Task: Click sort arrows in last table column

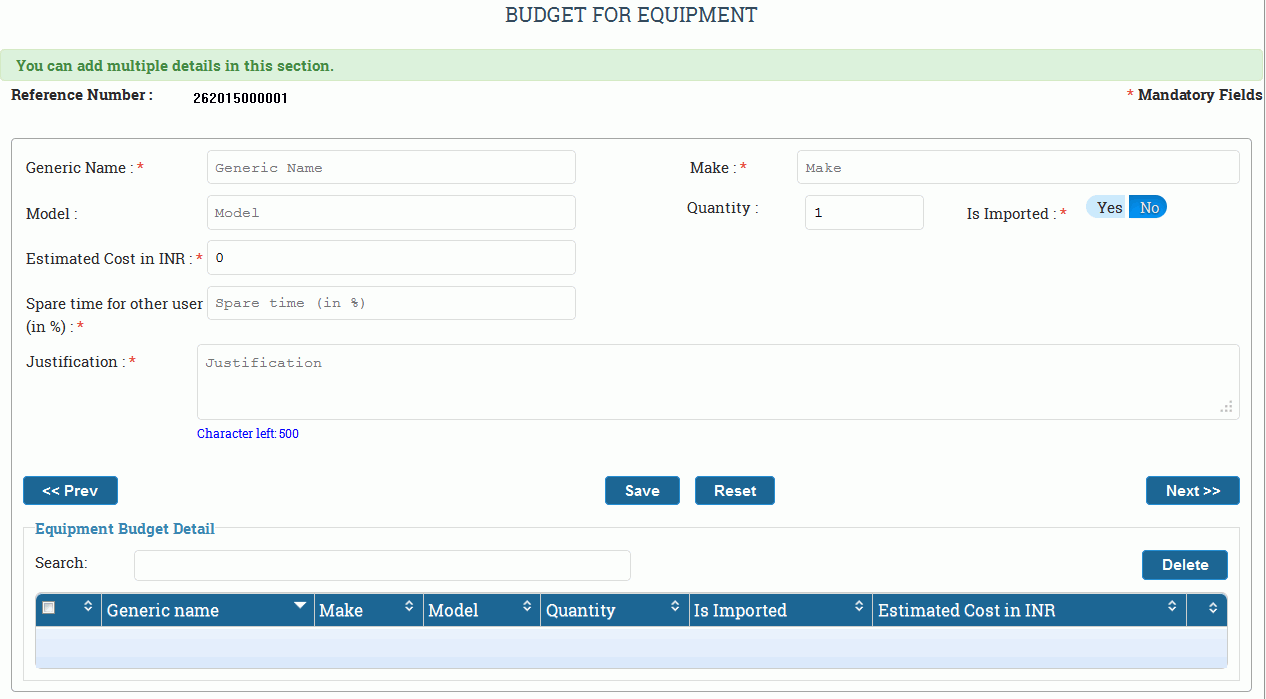Action: (1213, 608)
